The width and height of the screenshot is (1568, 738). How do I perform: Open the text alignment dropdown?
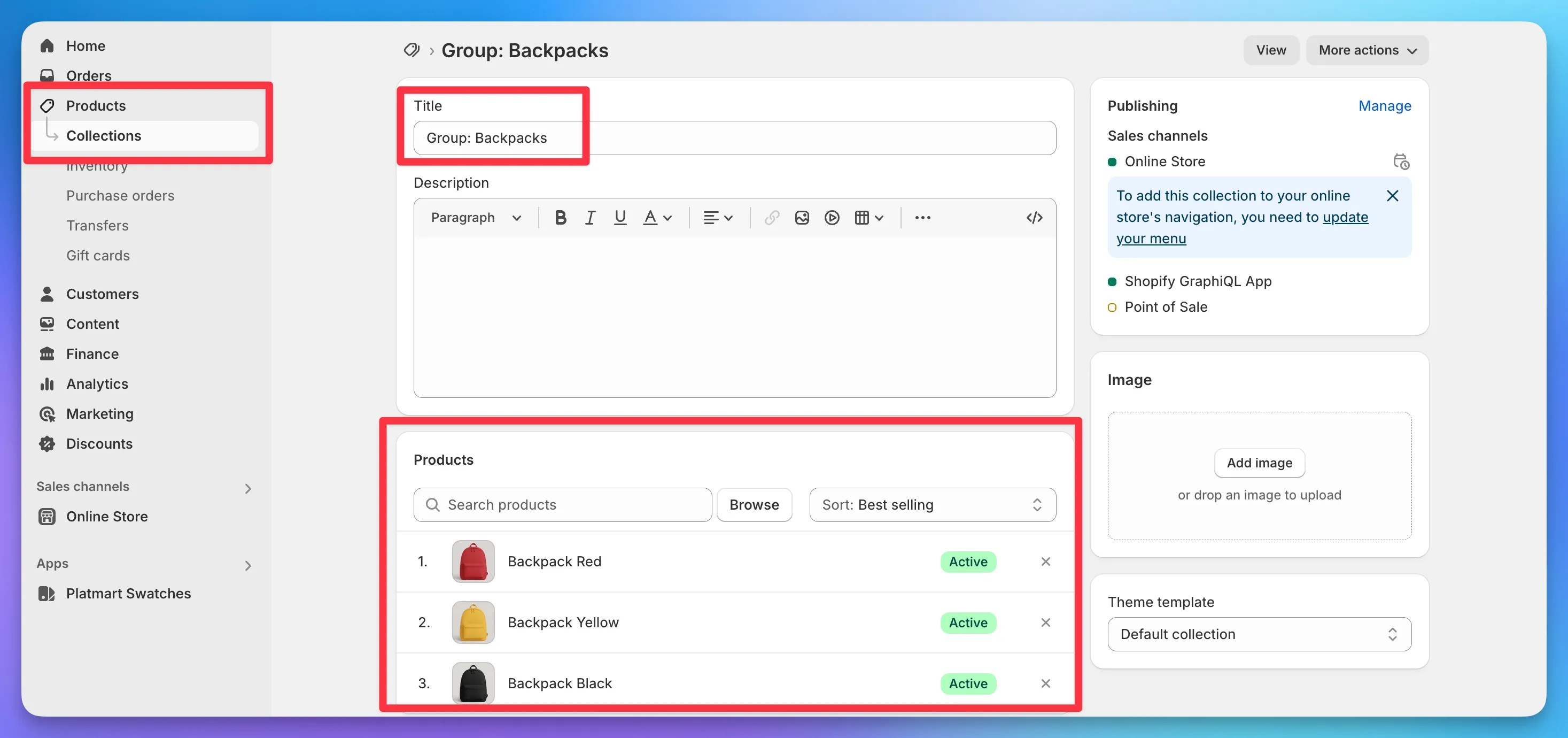[x=718, y=217]
